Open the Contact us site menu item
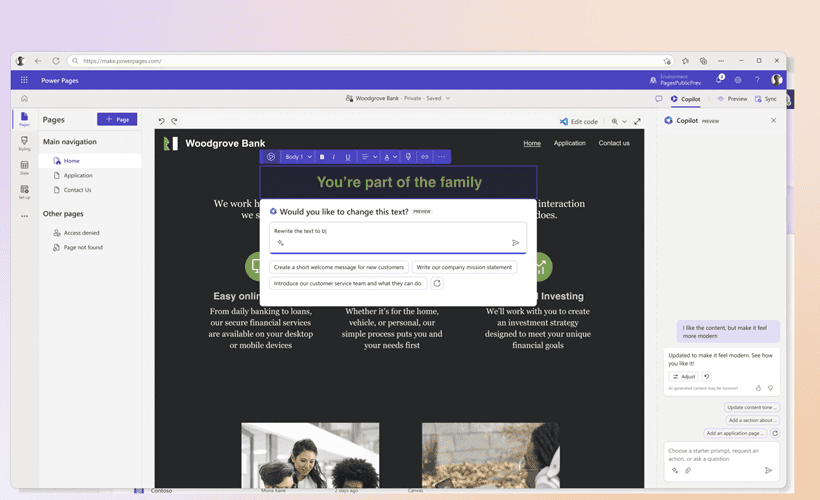The width and height of the screenshot is (820, 500). [614, 143]
